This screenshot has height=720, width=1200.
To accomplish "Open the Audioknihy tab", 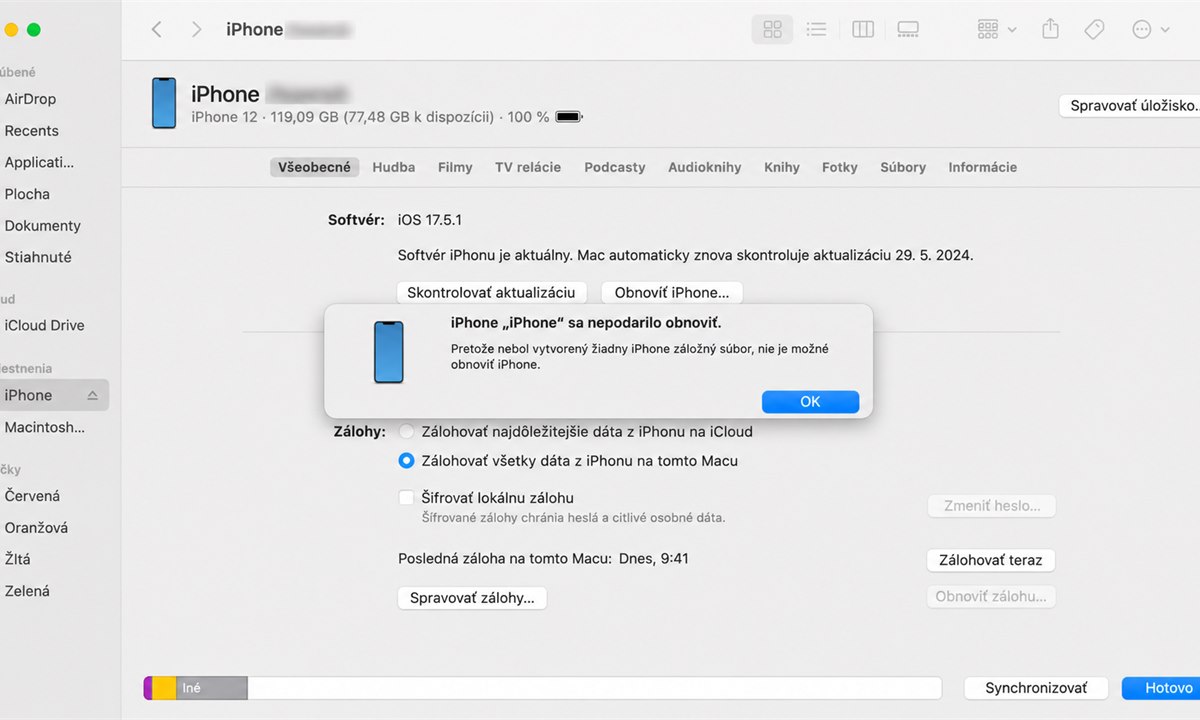I will click(705, 167).
